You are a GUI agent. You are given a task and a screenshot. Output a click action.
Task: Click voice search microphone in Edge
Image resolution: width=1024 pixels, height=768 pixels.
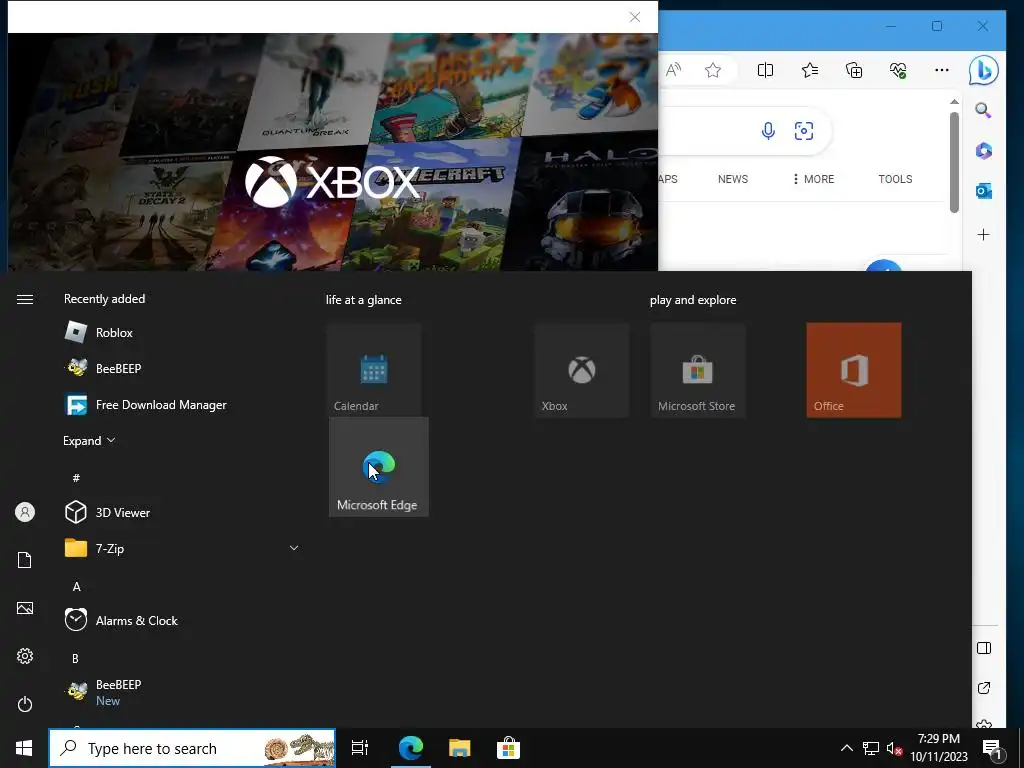[768, 131]
